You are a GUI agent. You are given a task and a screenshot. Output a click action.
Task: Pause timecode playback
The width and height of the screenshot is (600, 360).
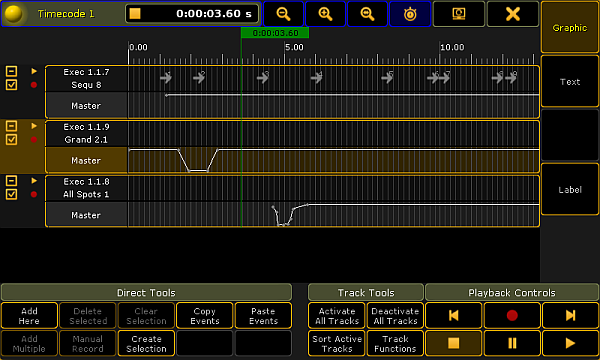tap(512, 343)
